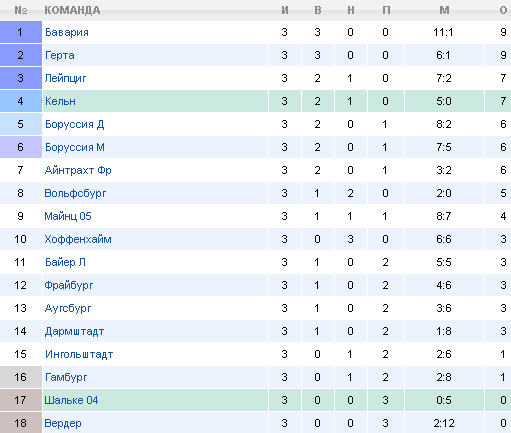
Task: Select the Вольфсбург team link
Action: 75,193
